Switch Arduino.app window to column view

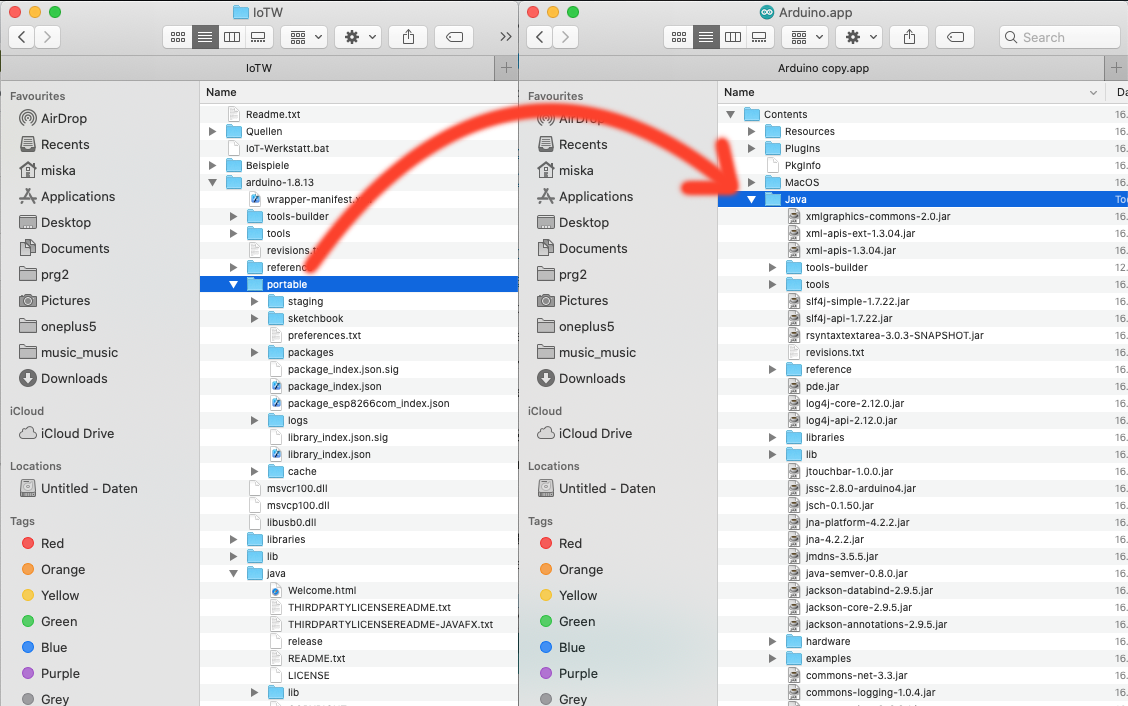coord(732,37)
